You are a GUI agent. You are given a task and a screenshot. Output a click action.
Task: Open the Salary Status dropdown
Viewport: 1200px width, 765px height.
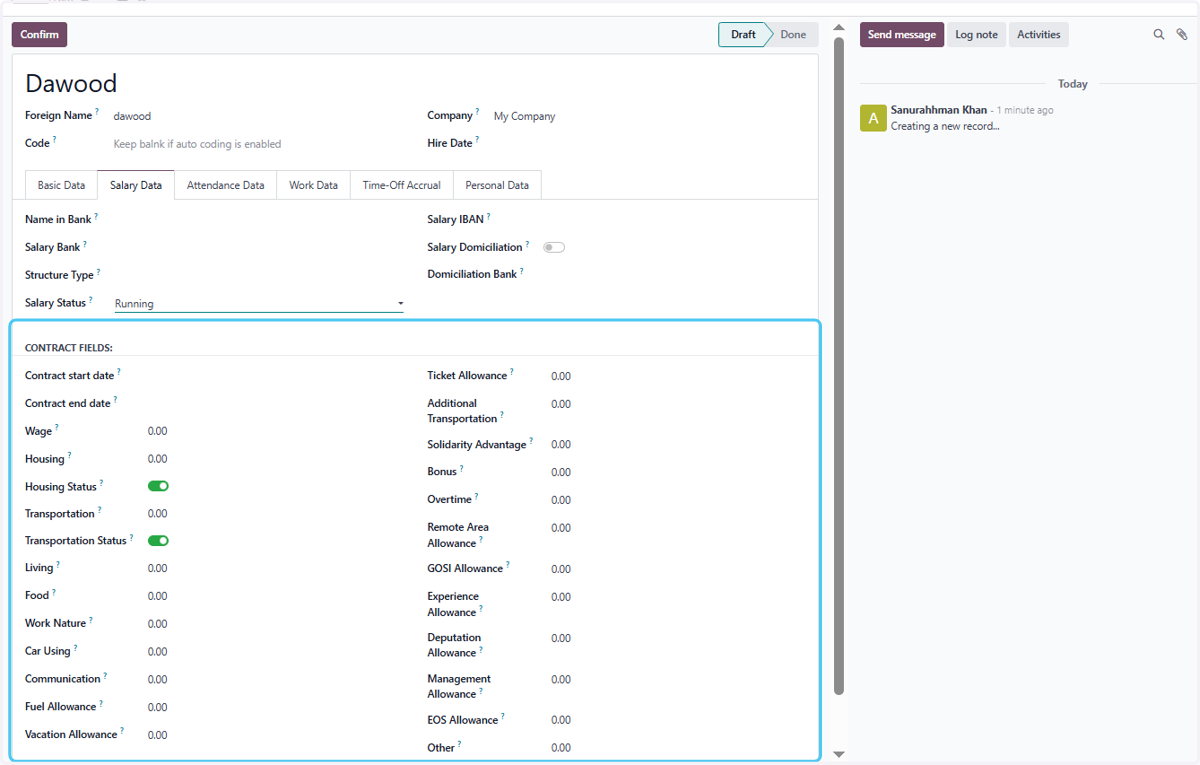(x=259, y=304)
